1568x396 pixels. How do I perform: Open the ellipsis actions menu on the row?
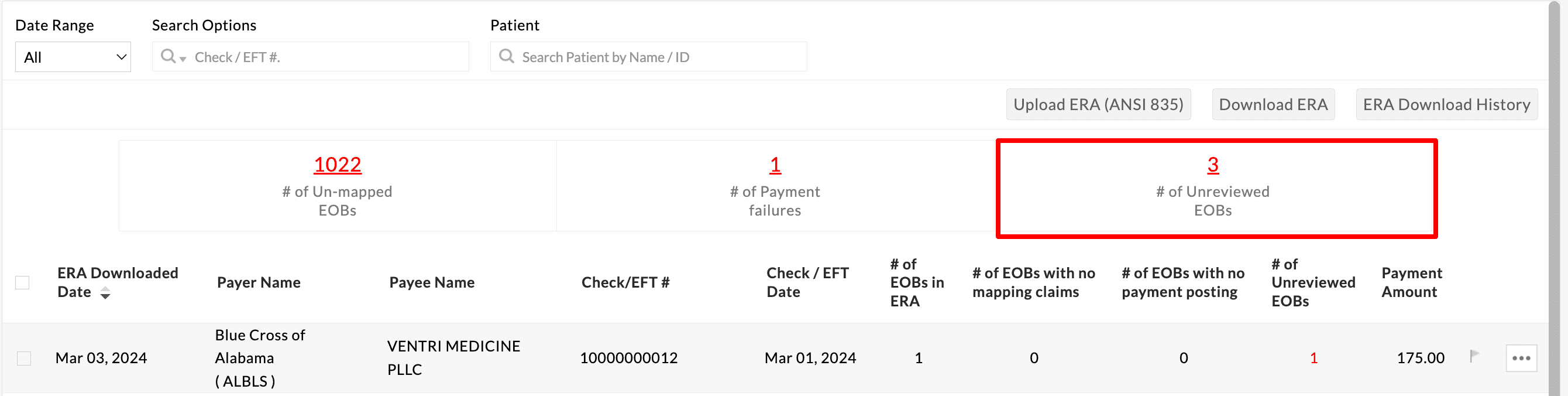coord(1521,359)
